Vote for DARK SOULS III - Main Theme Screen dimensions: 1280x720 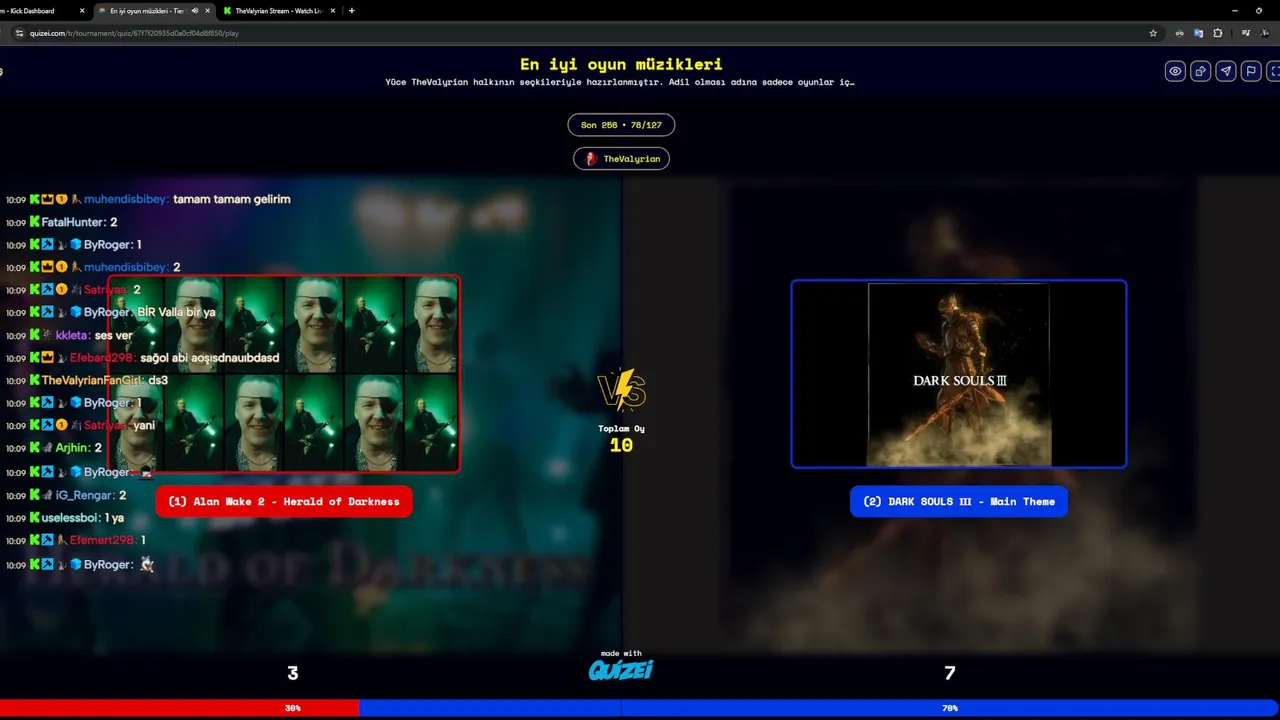(x=959, y=502)
